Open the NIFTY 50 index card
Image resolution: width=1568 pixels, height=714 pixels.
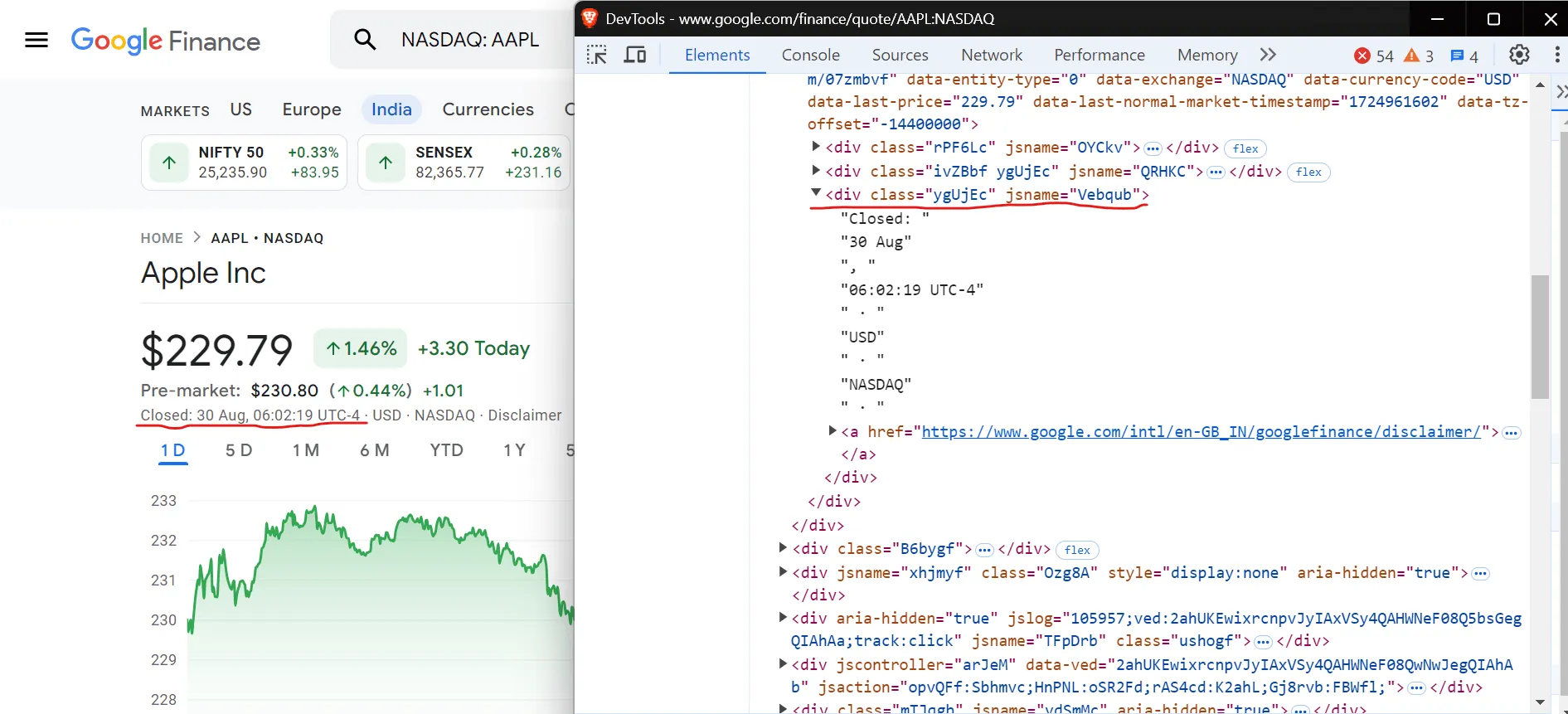coord(245,163)
